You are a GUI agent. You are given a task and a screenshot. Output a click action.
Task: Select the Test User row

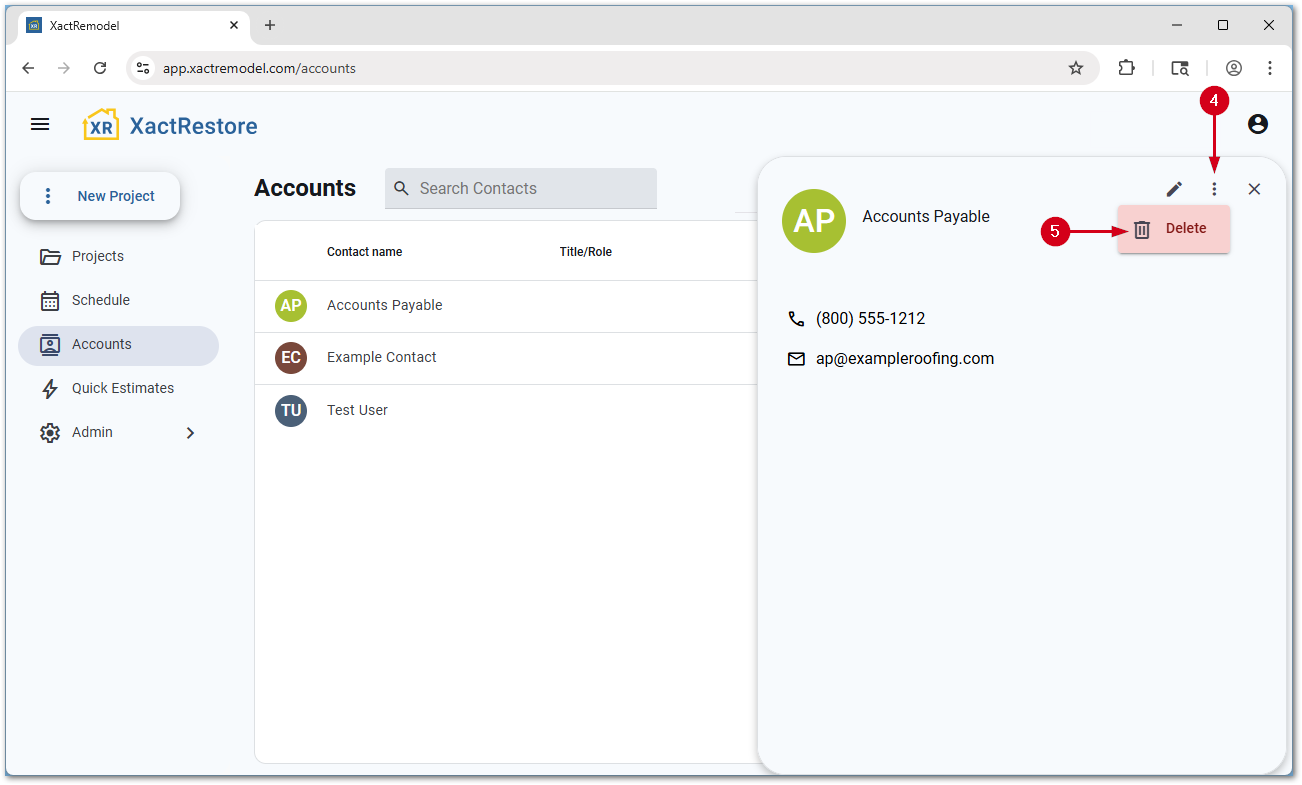[x=506, y=410]
